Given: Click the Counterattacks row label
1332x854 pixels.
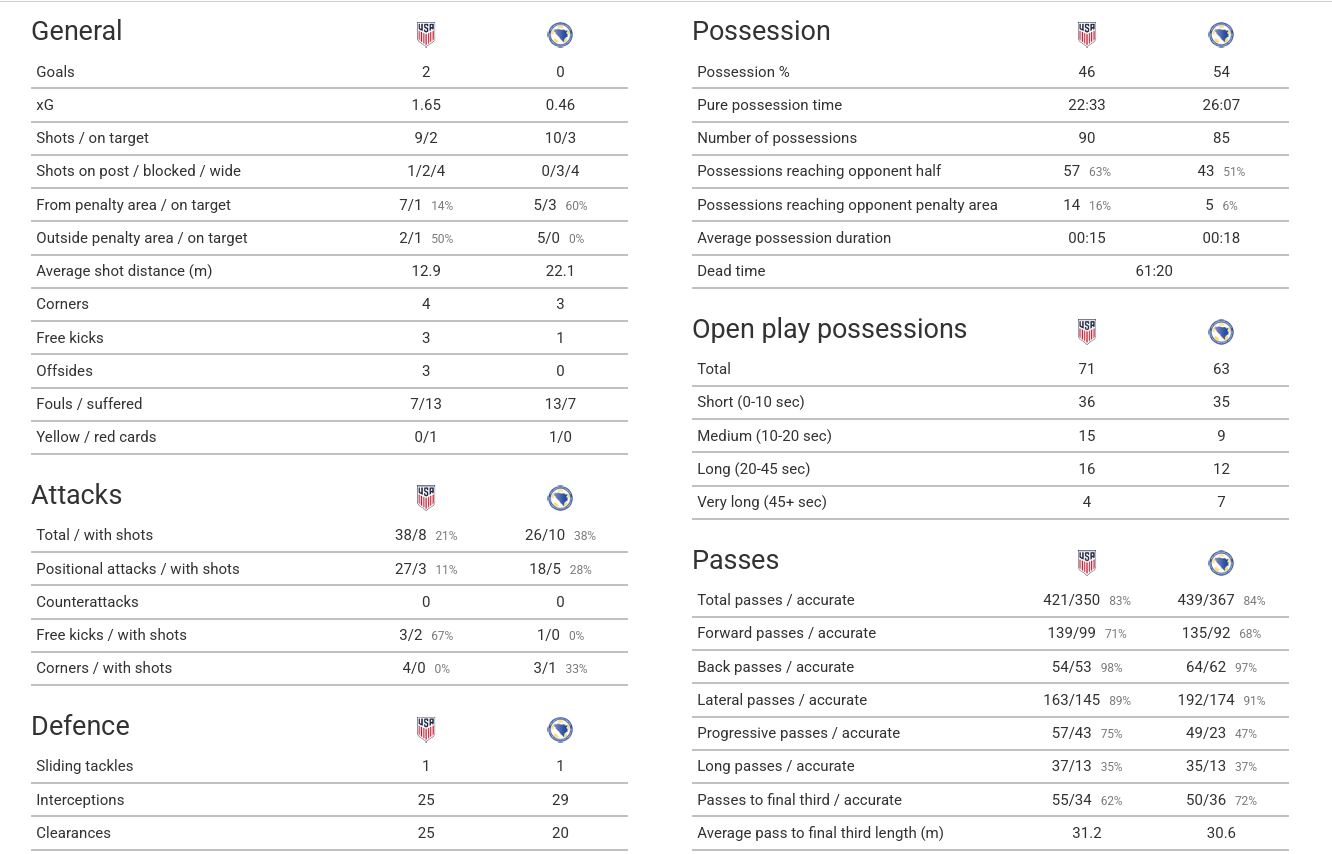Looking at the screenshot, I should click(x=87, y=602).
